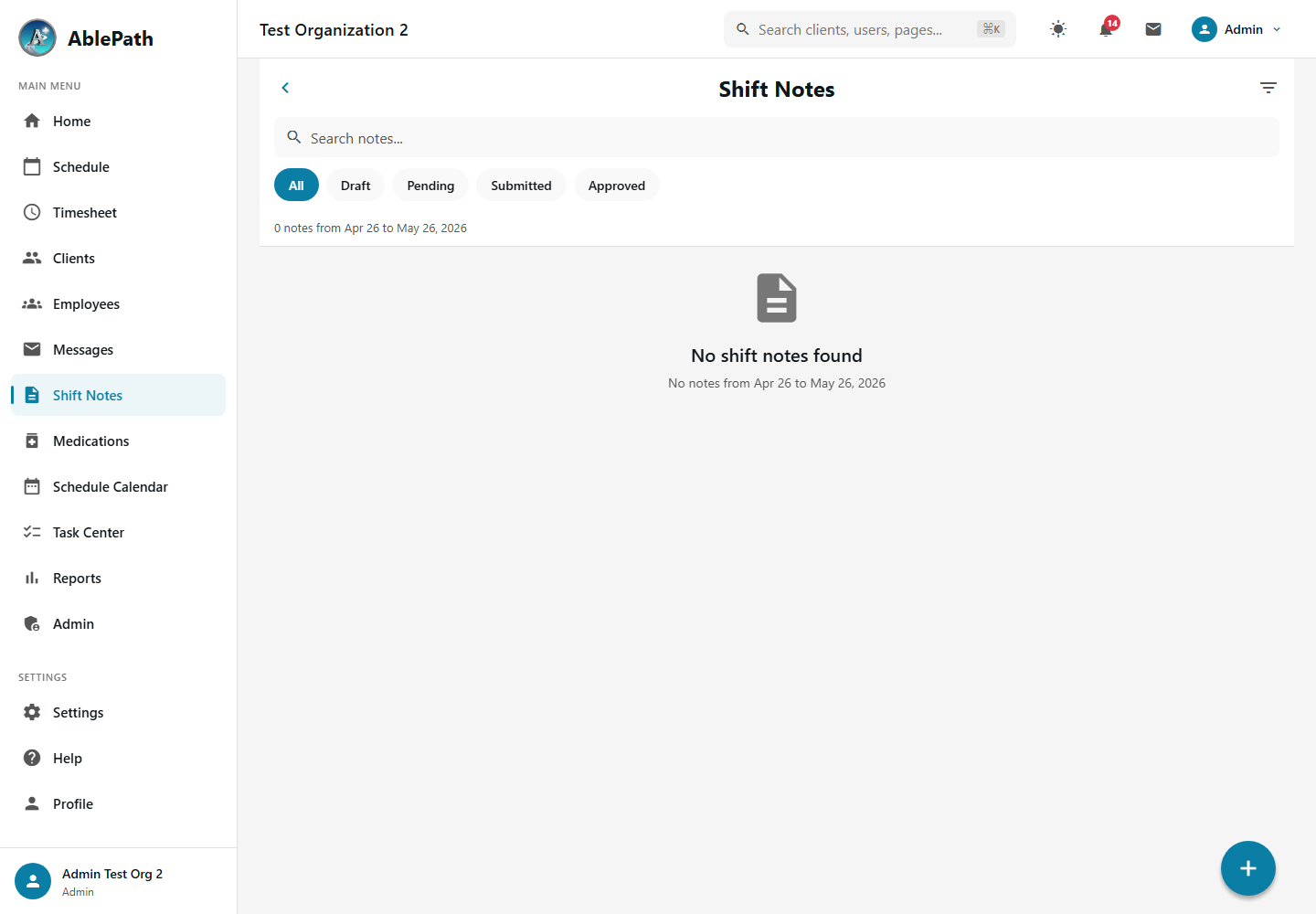Viewport: 1316px width, 914px height.
Task: Show only Submitted notes
Action: click(x=521, y=185)
